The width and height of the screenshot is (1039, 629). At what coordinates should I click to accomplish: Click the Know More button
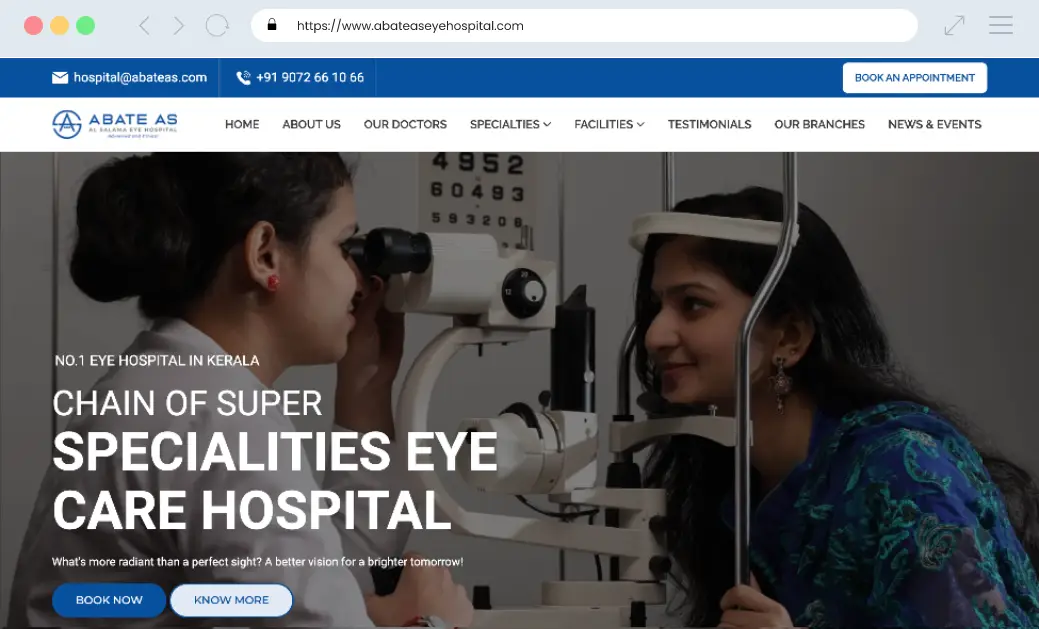tap(231, 600)
